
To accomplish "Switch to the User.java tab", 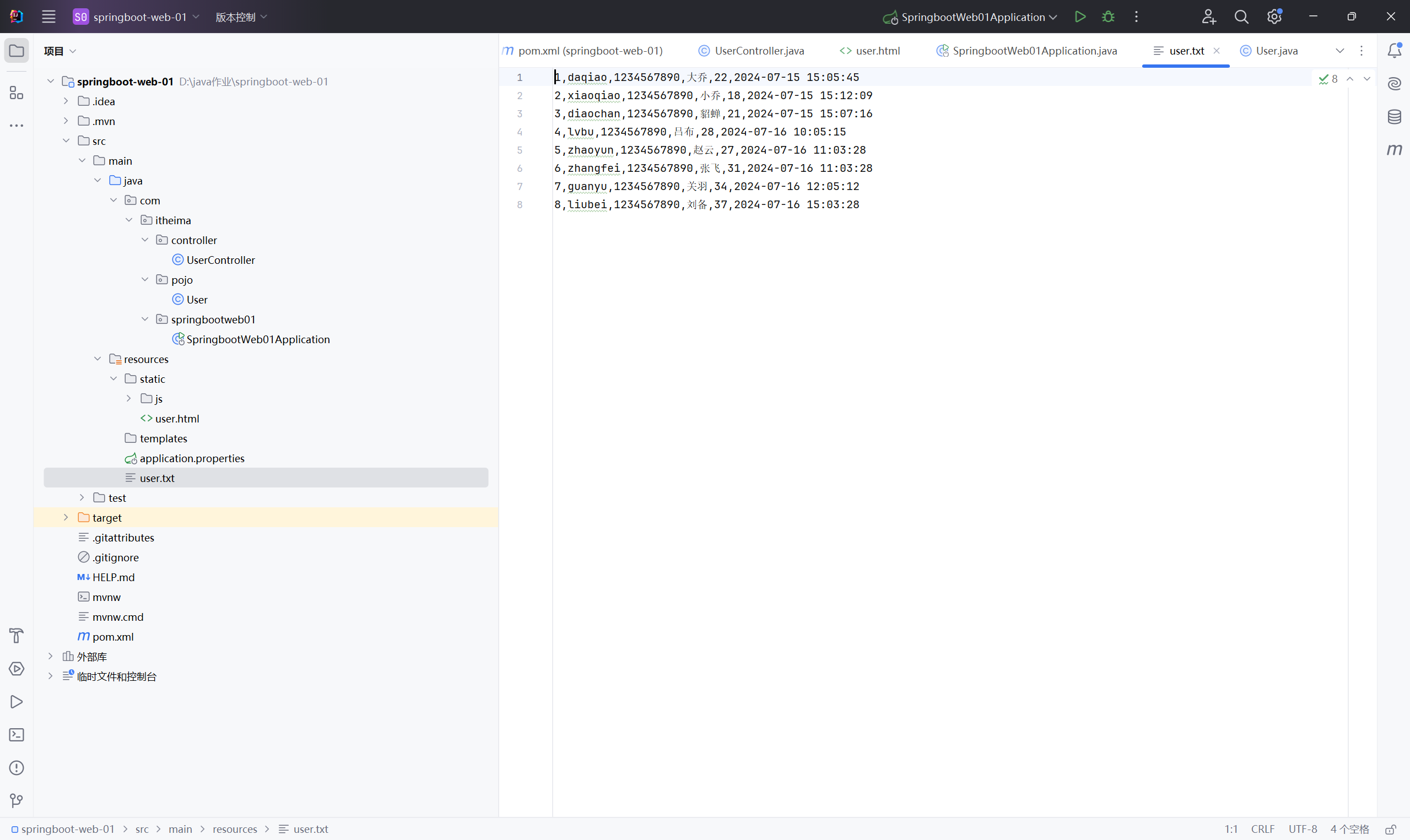I will pos(1276,50).
